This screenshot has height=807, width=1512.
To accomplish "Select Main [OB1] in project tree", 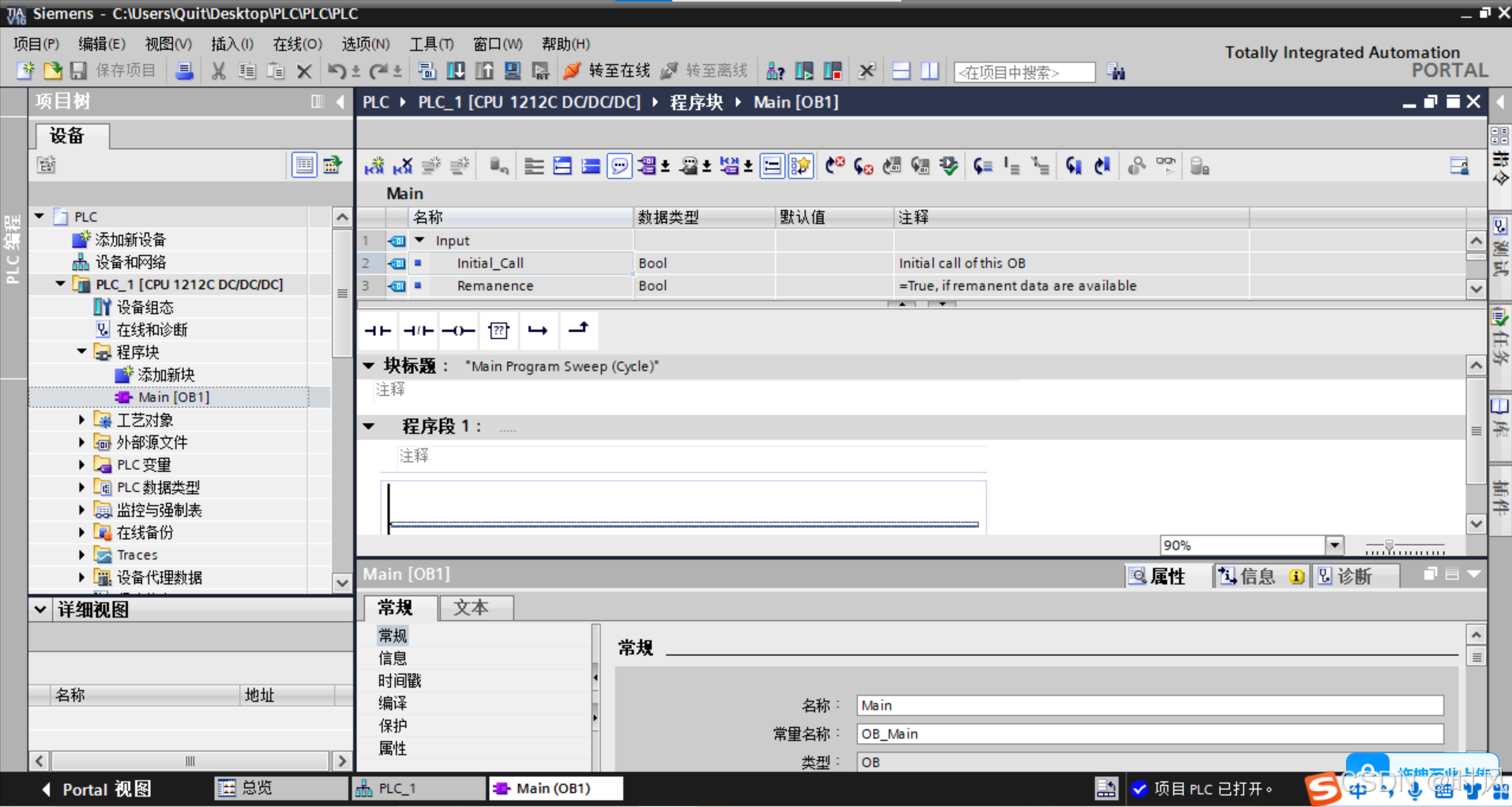I will [172, 397].
